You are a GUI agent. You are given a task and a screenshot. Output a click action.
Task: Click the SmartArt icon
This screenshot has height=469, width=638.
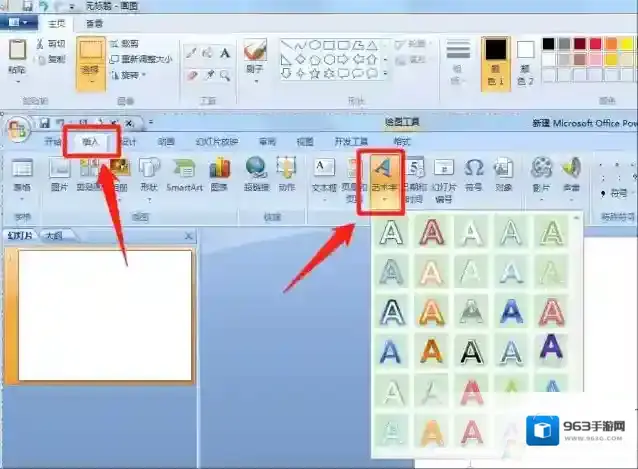coord(184,168)
